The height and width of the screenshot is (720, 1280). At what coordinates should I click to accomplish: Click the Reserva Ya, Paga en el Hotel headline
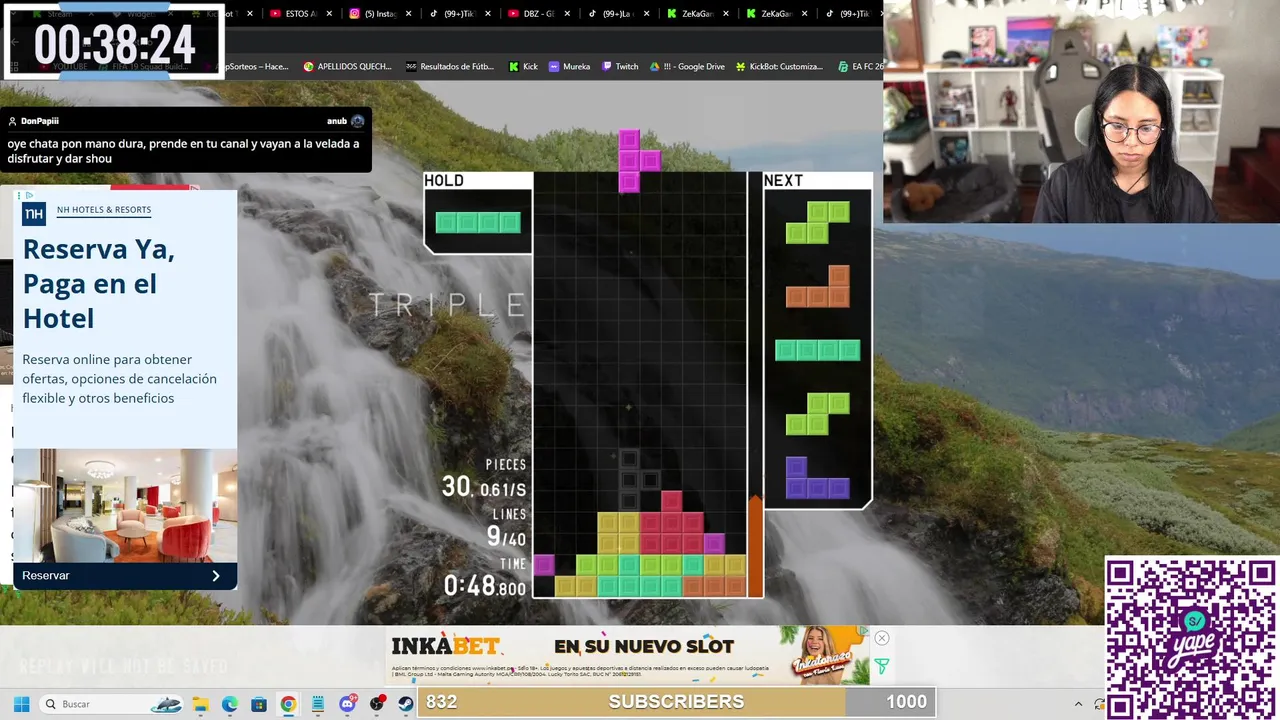[98, 284]
